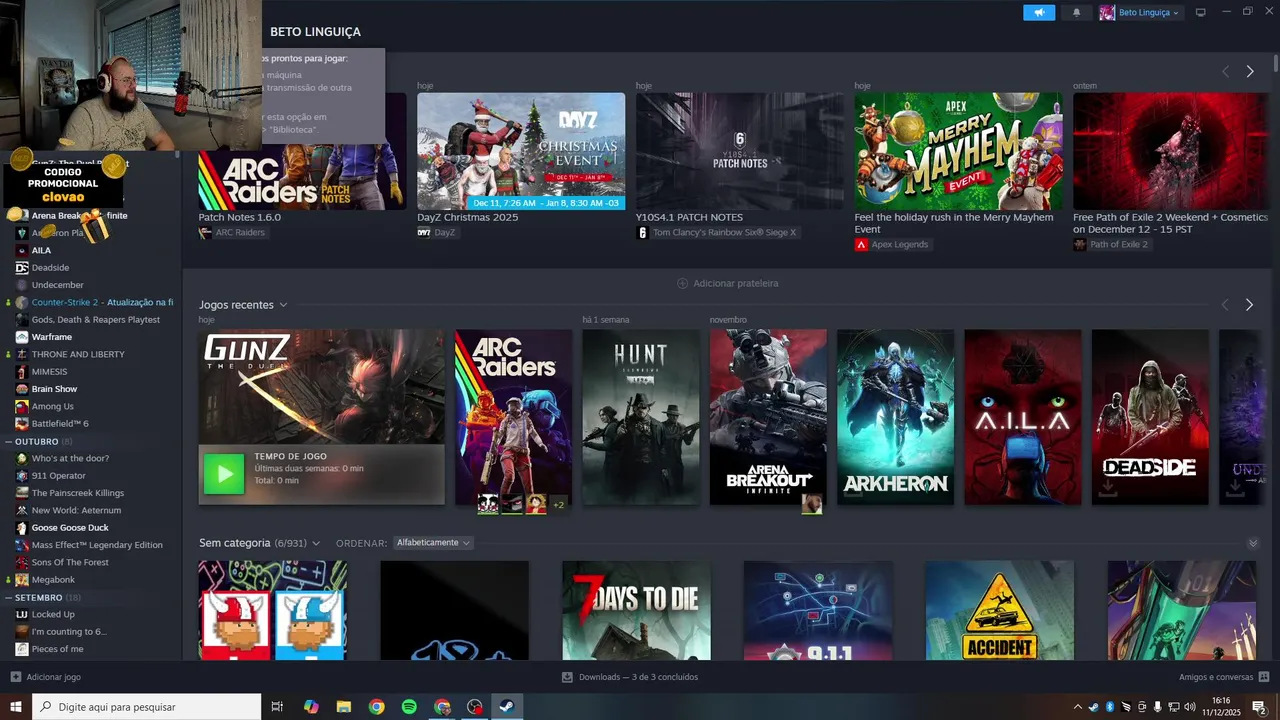Collapse Sem categoria shelf chevron
This screenshot has width=1280, height=720.
click(x=1252, y=543)
